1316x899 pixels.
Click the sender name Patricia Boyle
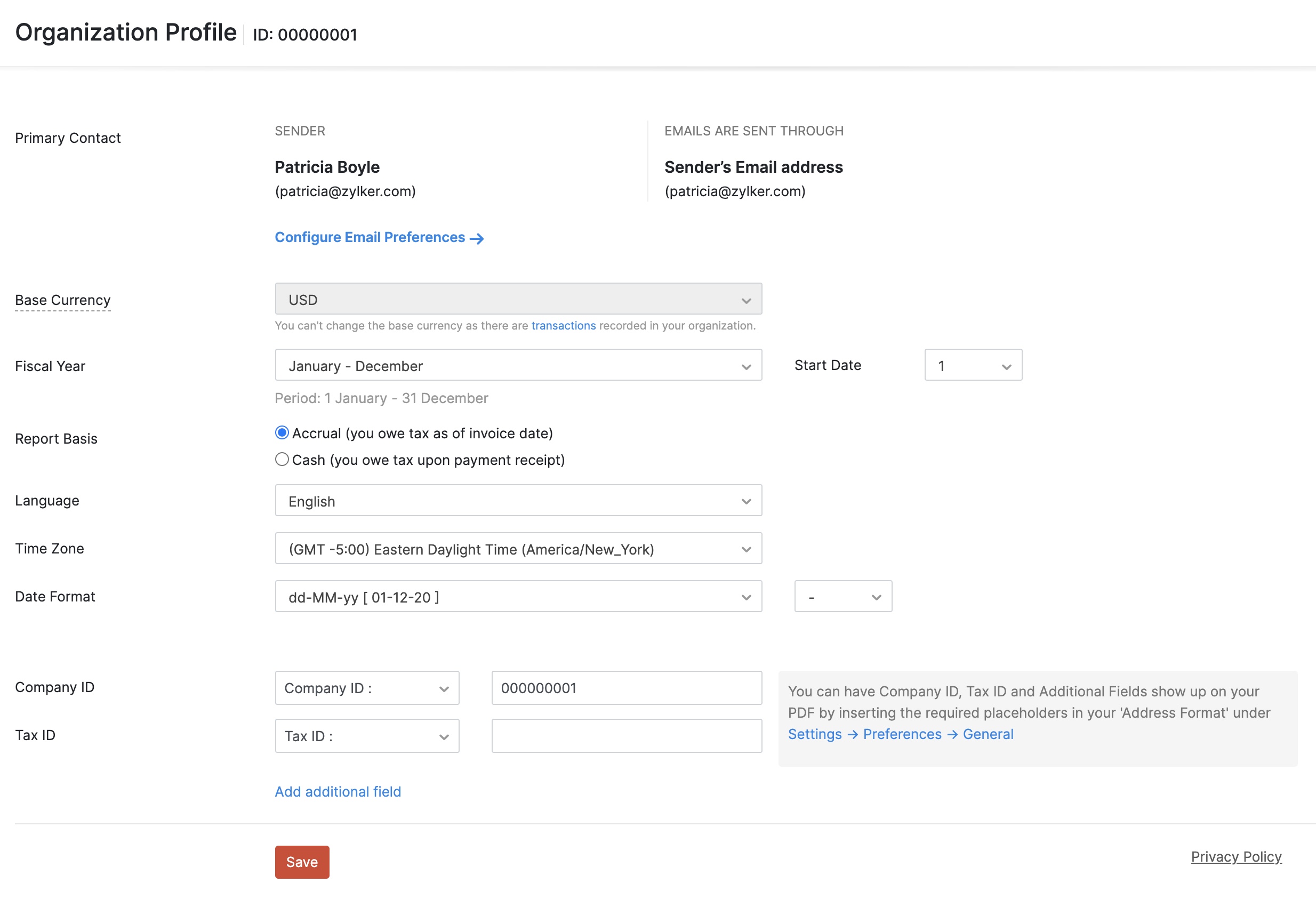coord(327,167)
